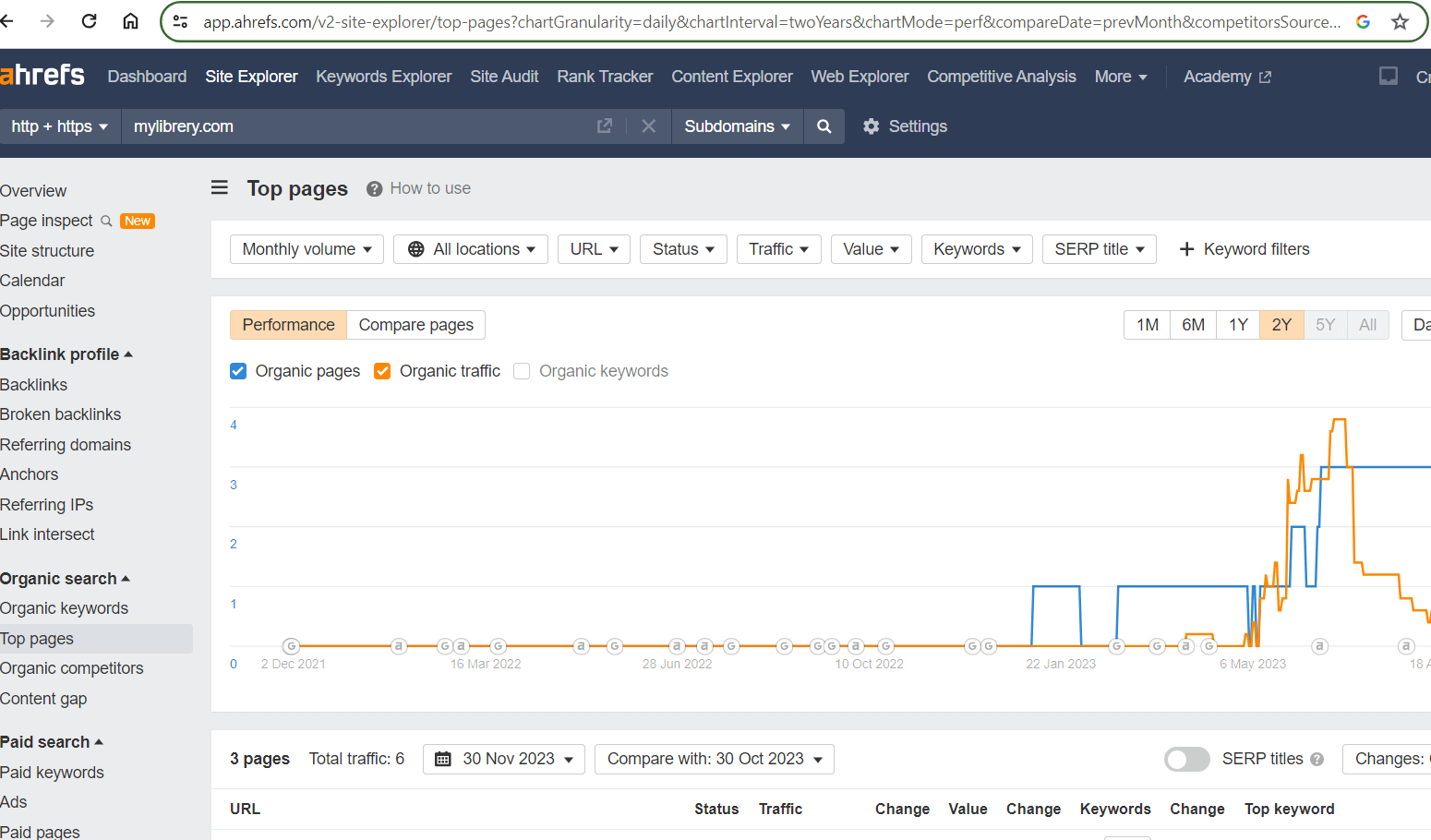Screen dimensions: 1431x840
Task: Switch to Compare pages tab
Action: [415, 325]
